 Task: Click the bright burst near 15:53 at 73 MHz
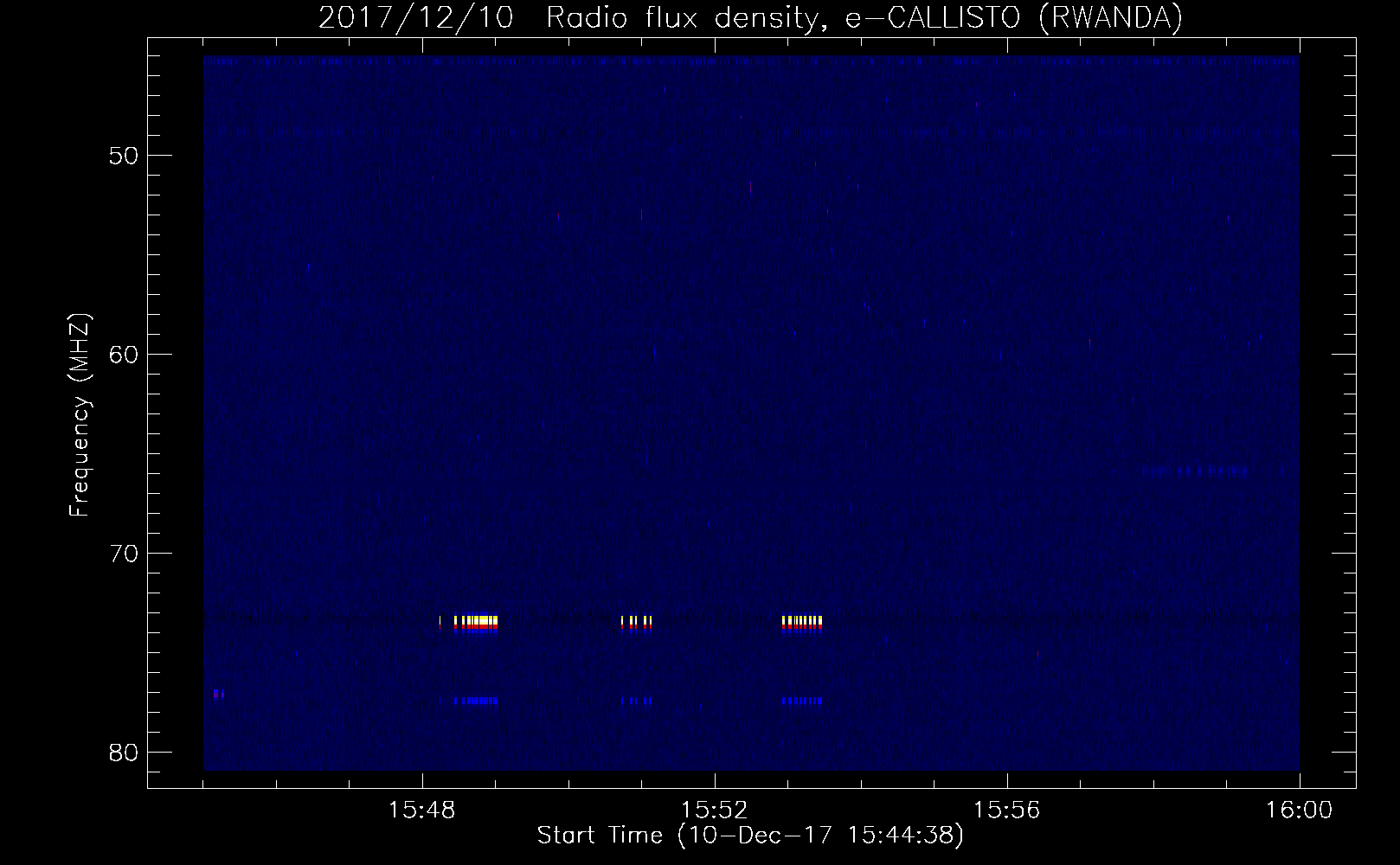click(x=801, y=625)
